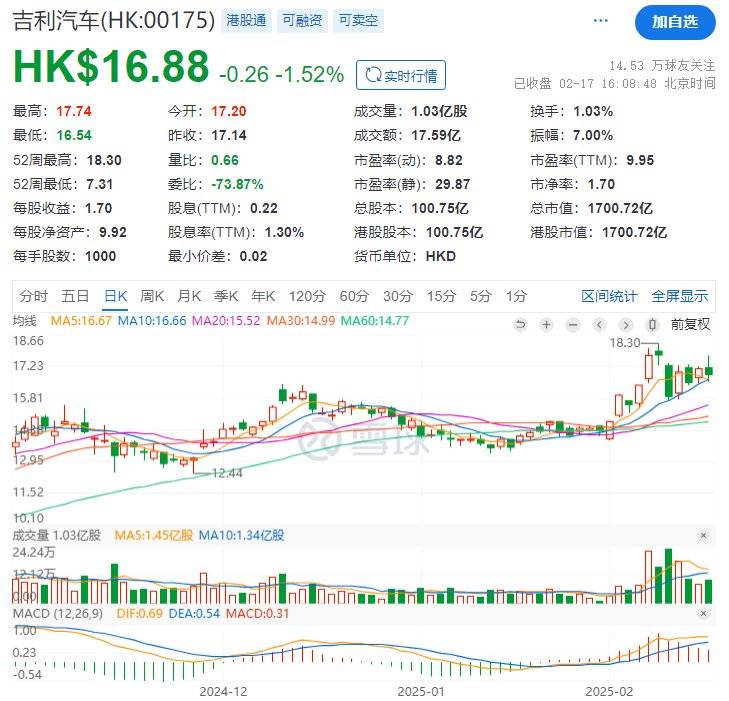Image resolution: width=729 pixels, height=701 pixels.
Task: Click the MA30:14.99 moving average label
Action: click(x=303, y=323)
